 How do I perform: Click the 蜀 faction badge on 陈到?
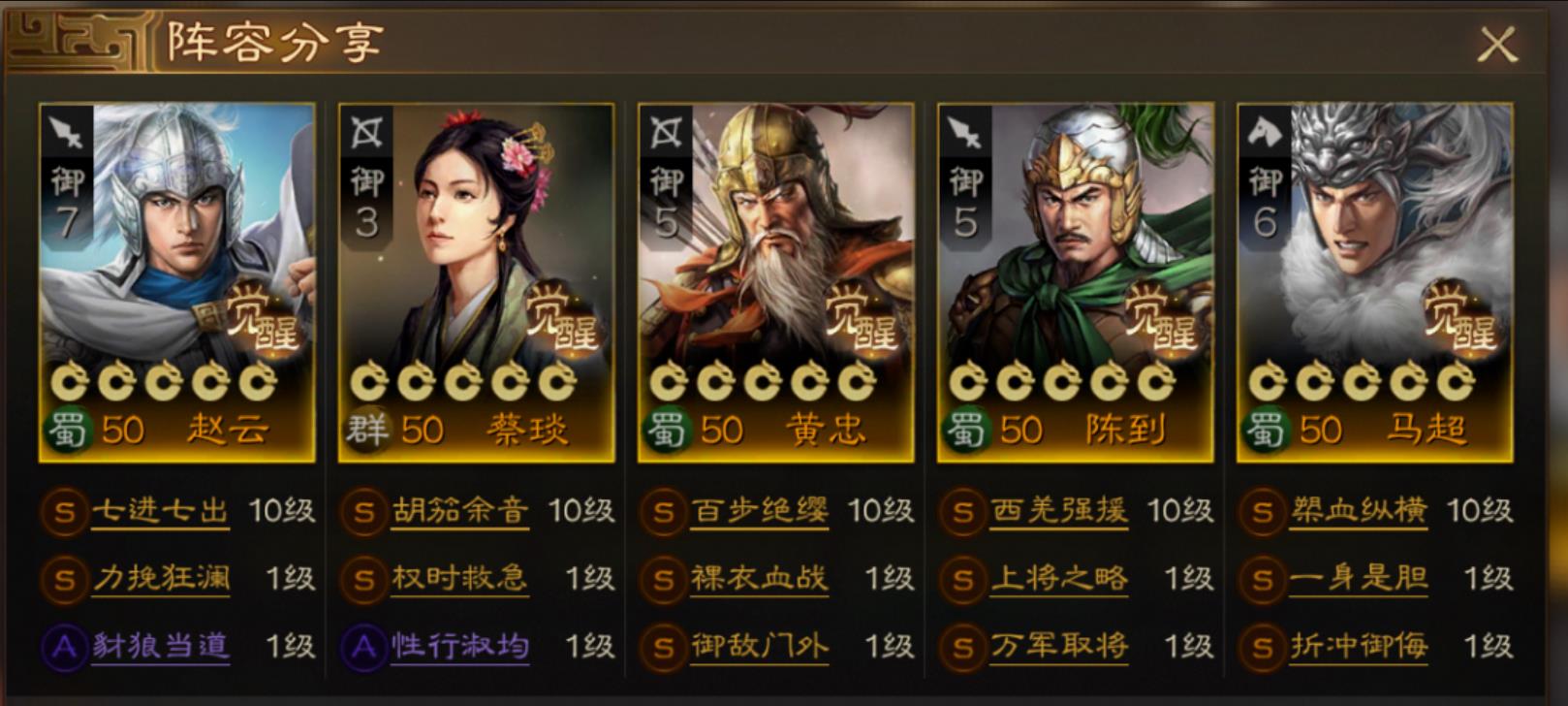964,428
